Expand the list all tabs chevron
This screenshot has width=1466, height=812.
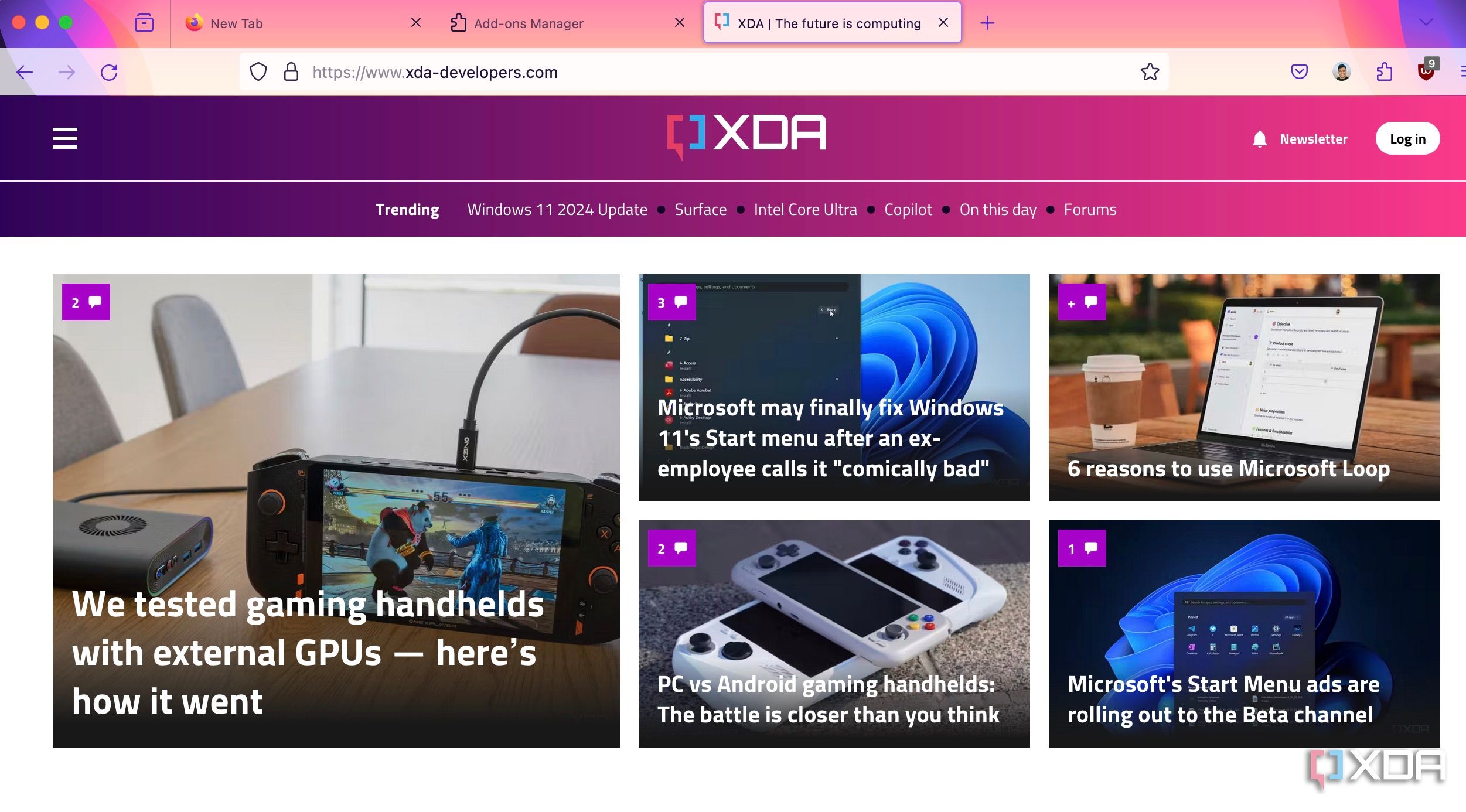(x=1426, y=22)
